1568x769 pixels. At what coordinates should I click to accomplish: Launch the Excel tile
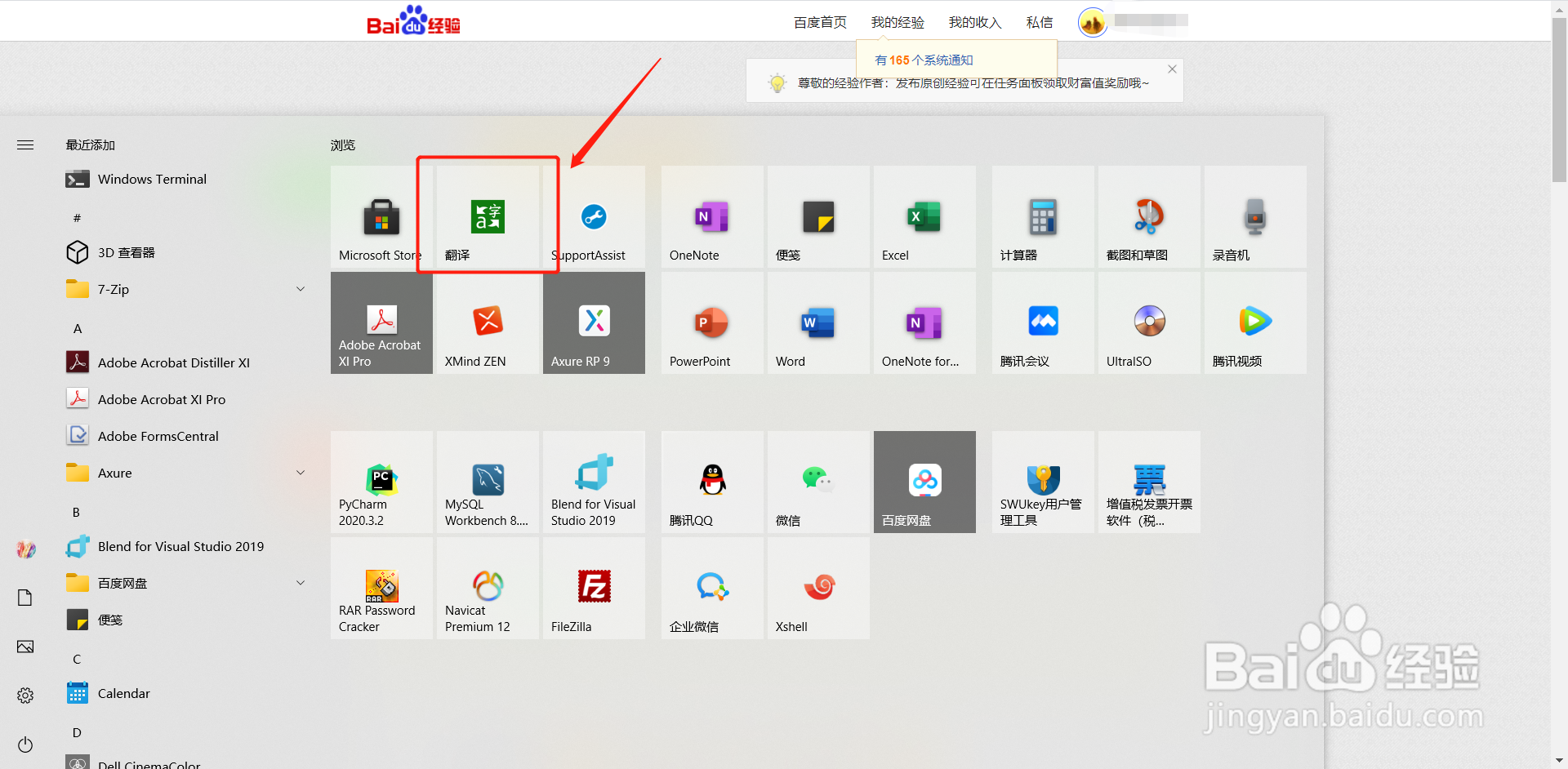coord(924,217)
